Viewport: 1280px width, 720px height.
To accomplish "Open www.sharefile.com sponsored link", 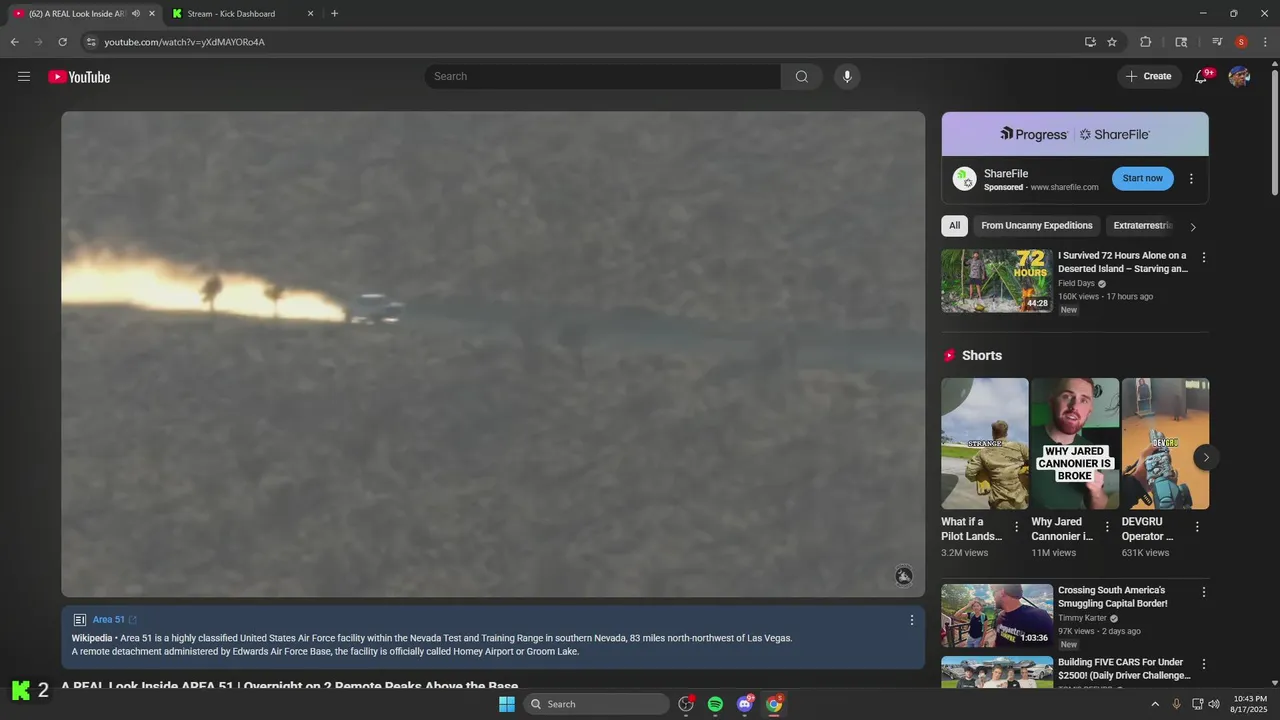I will click(x=1064, y=187).
